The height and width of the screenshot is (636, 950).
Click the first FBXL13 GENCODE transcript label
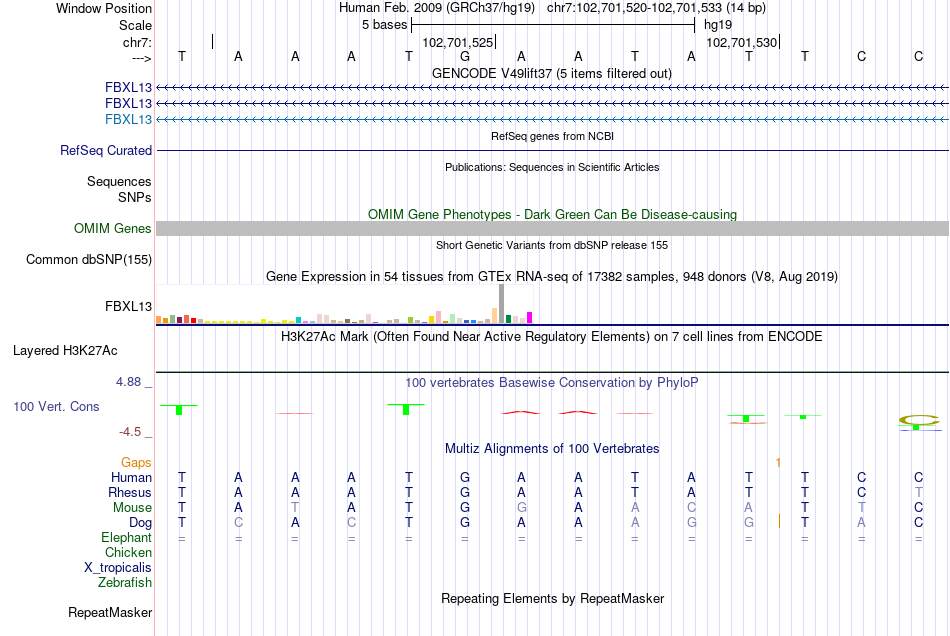click(x=128, y=87)
